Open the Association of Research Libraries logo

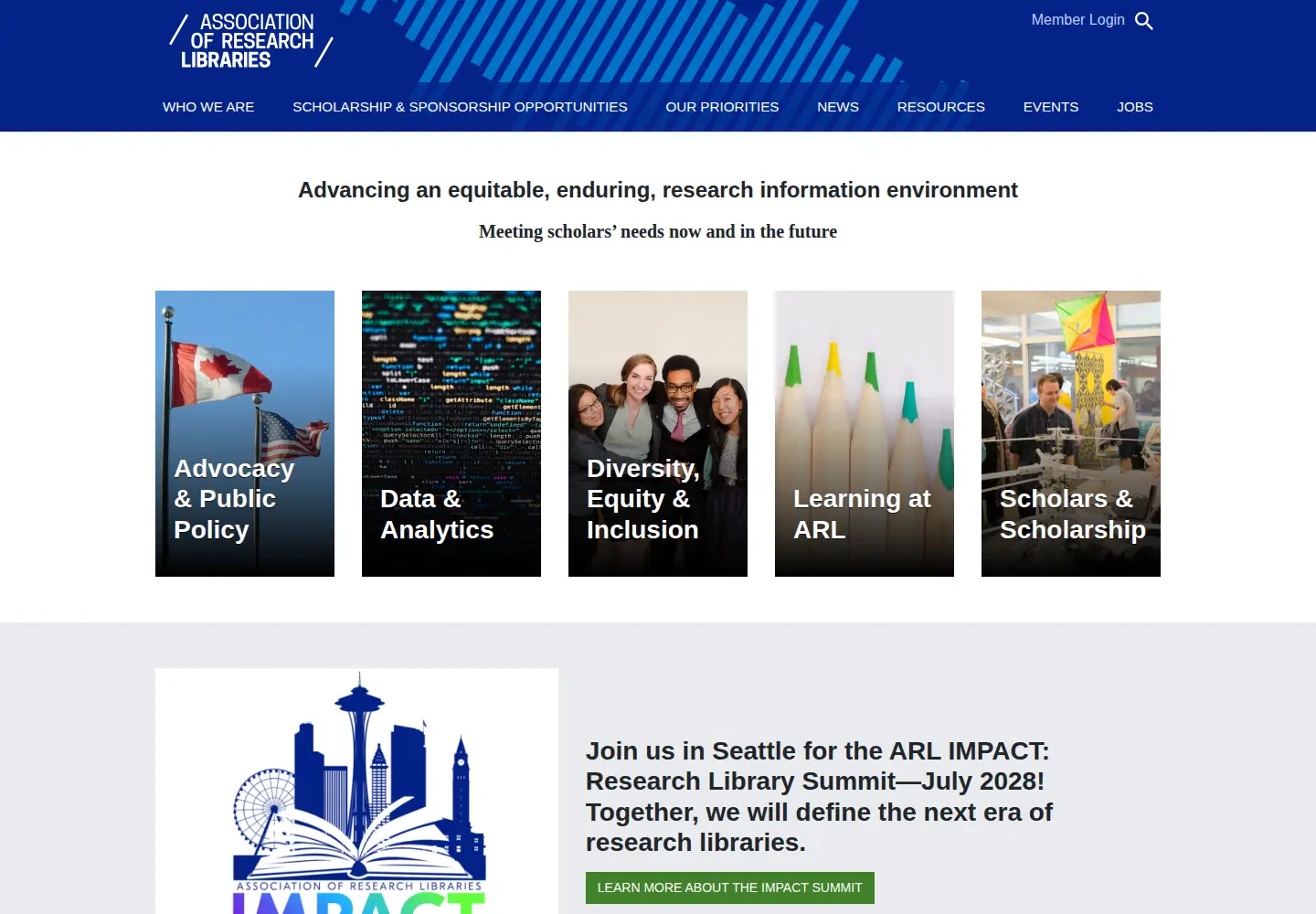(x=251, y=41)
